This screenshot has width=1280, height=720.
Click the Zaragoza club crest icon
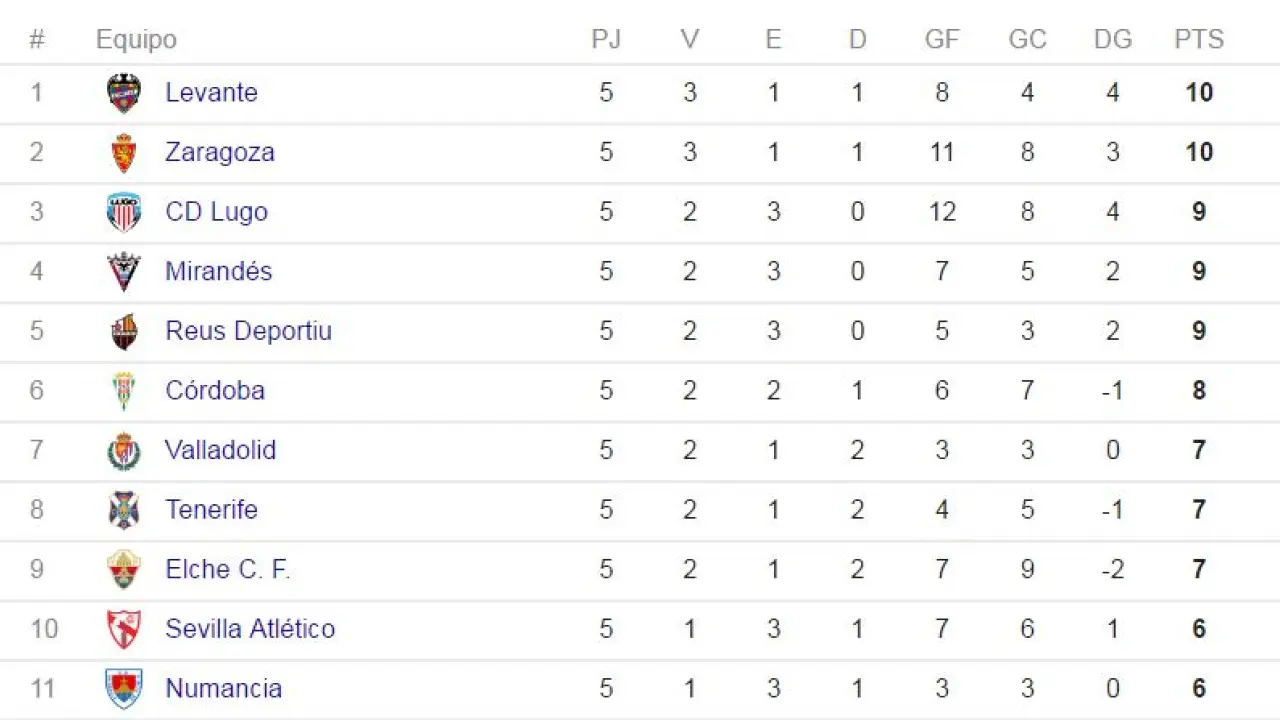click(x=124, y=152)
